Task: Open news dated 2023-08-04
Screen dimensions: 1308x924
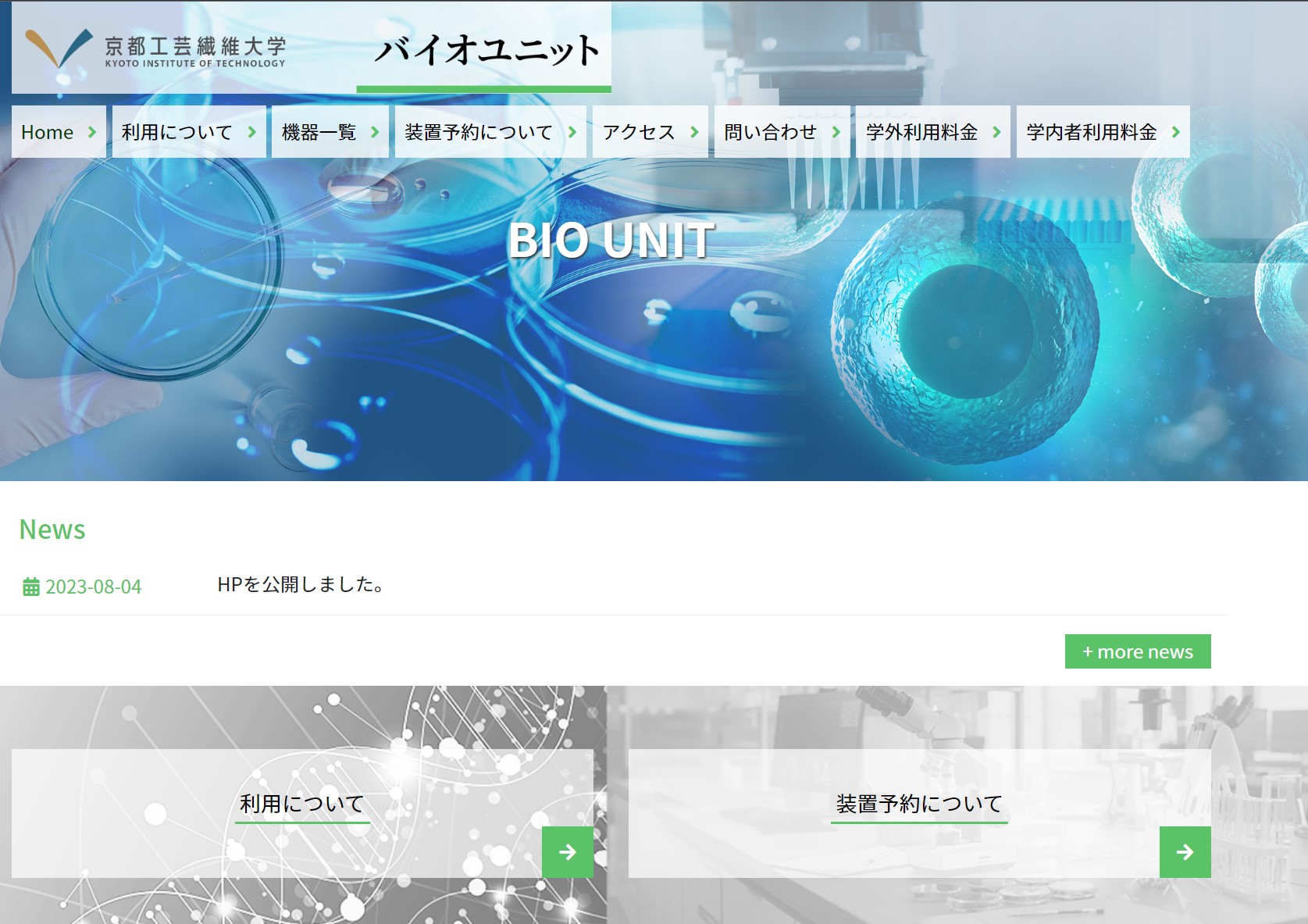Action: pos(93,587)
